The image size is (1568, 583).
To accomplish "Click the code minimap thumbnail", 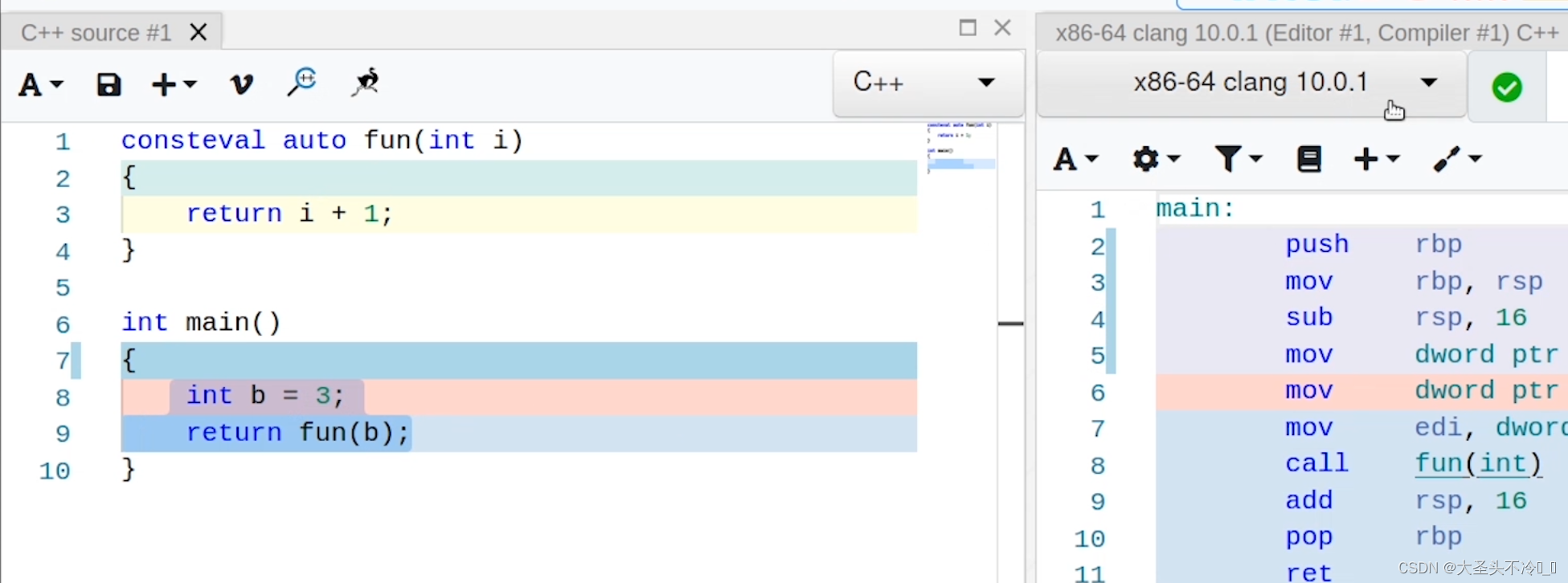I will (x=961, y=149).
